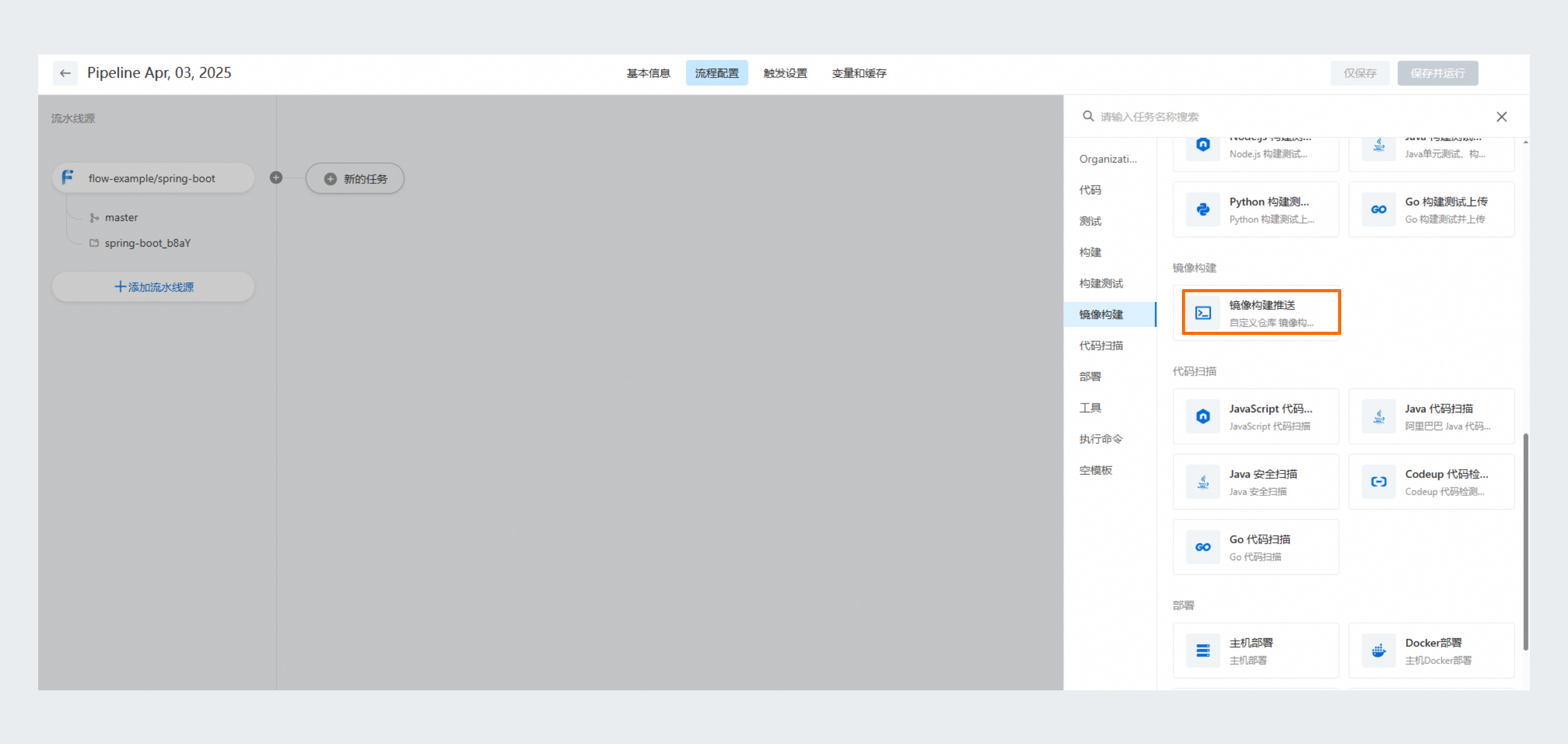The width and height of the screenshot is (1568, 744).
Task: Select the JavaScript 代码扫描 task
Action: (1255, 416)
